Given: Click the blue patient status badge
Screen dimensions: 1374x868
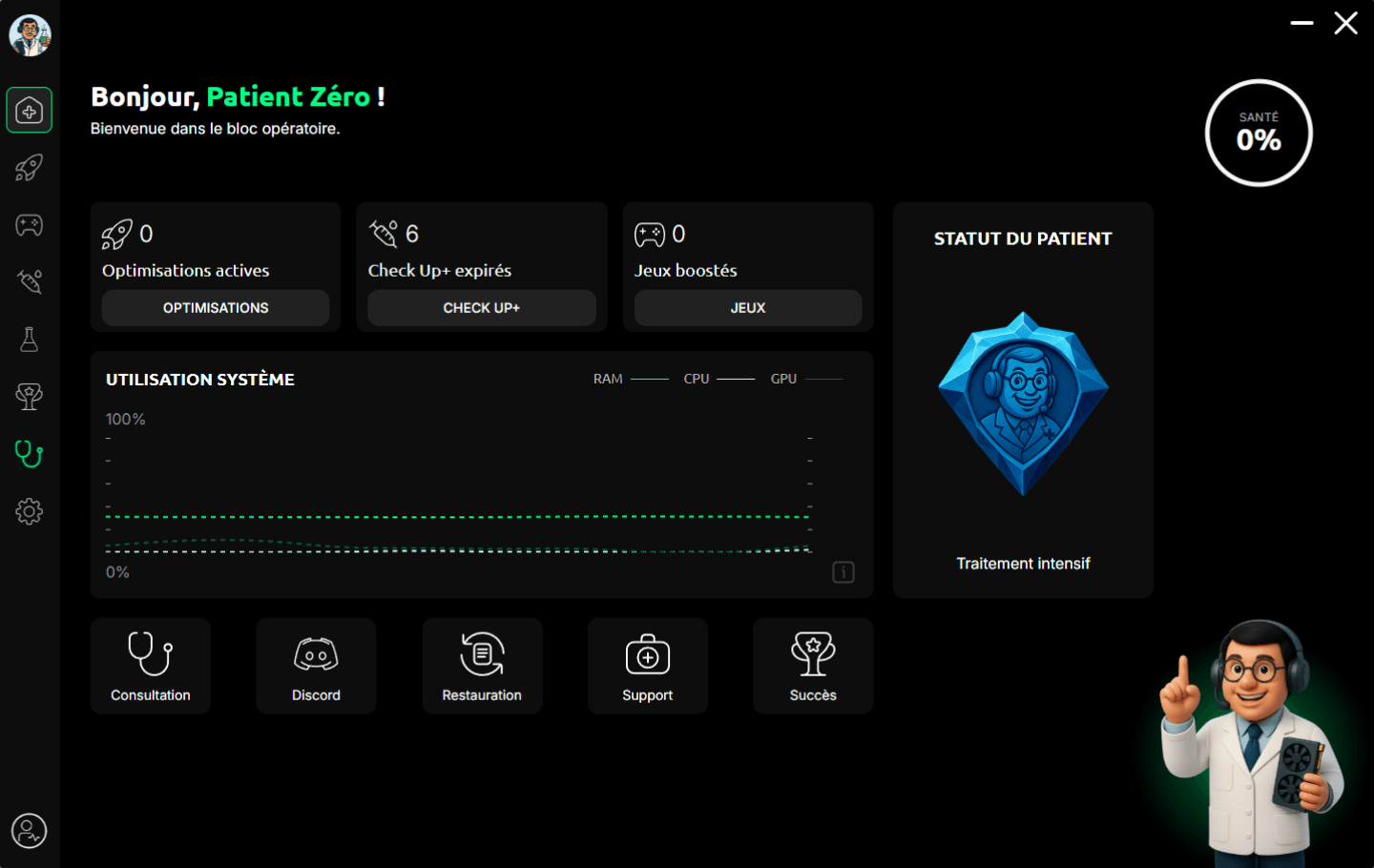Looking at the screenshot, I should (x=1022, y=403).
